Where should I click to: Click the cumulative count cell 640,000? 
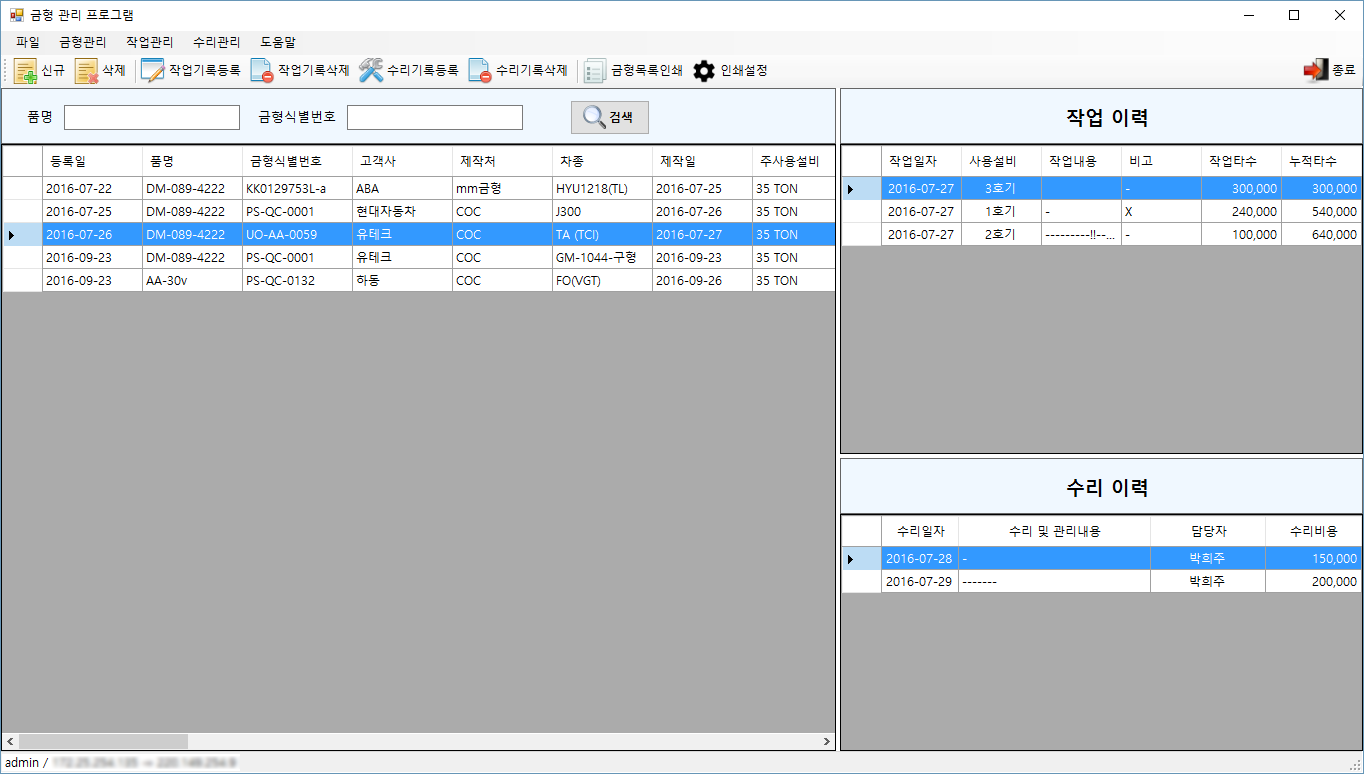coord(1321,234)
